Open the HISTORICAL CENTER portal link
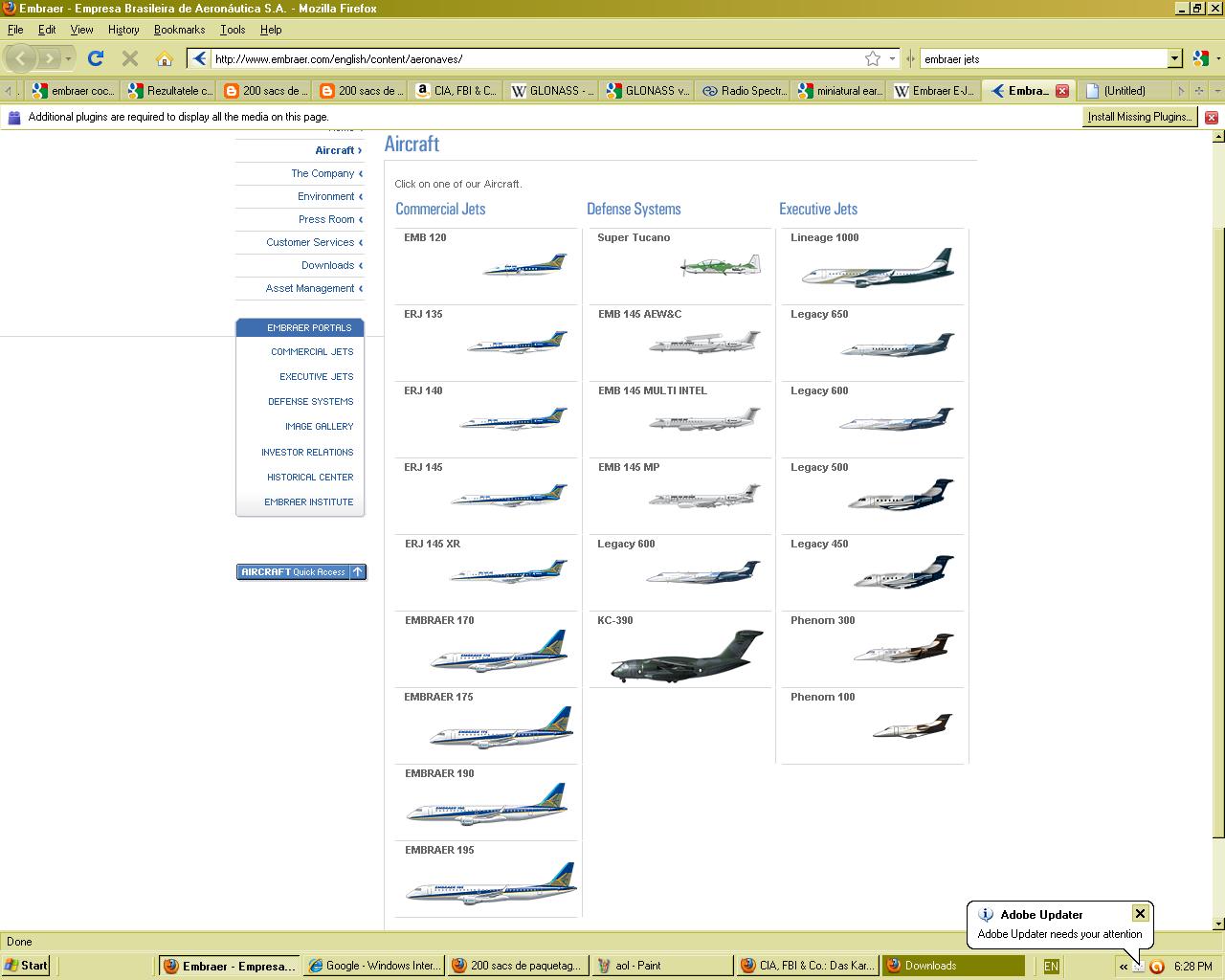Viewport: 1225px width, 980px height. click(x=310, y=477)
